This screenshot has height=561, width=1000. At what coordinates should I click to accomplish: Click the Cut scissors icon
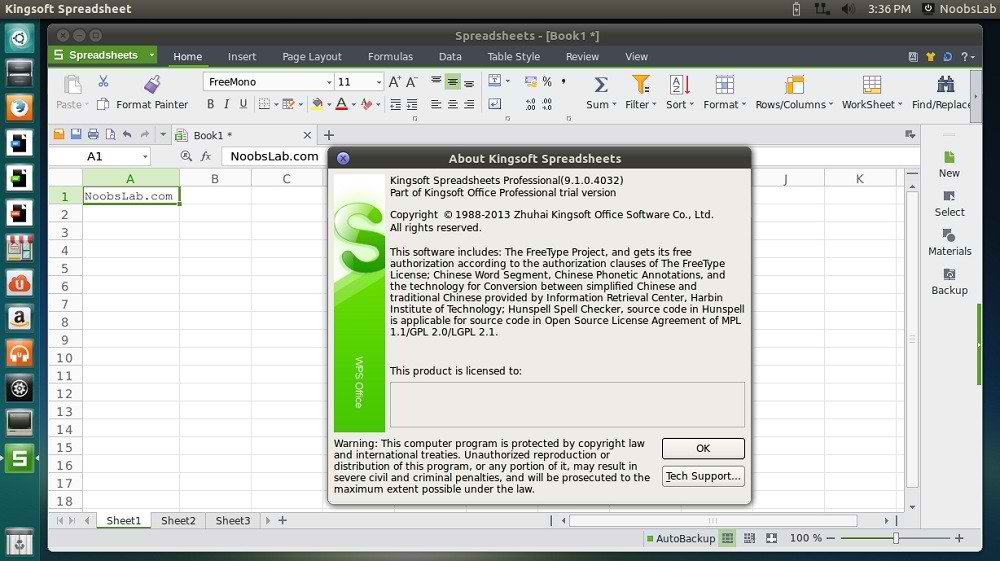(103, 82)
